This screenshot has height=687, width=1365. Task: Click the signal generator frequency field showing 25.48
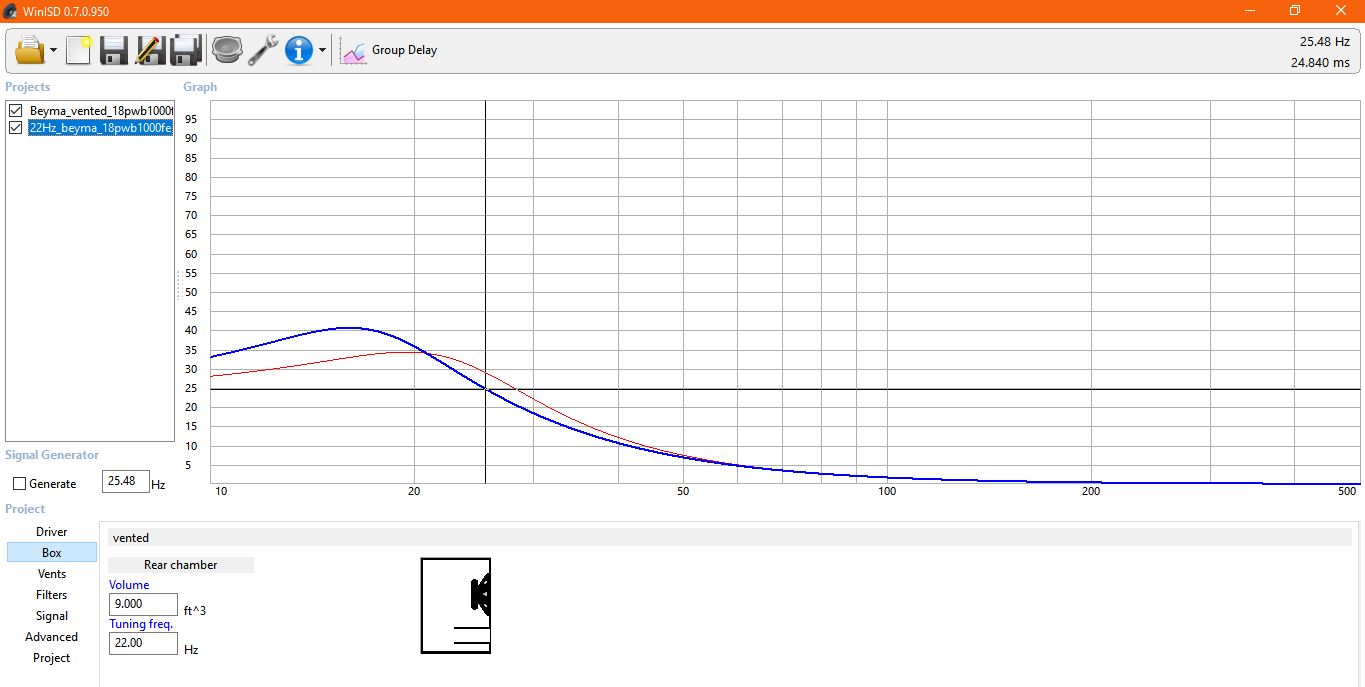point(126,482)
